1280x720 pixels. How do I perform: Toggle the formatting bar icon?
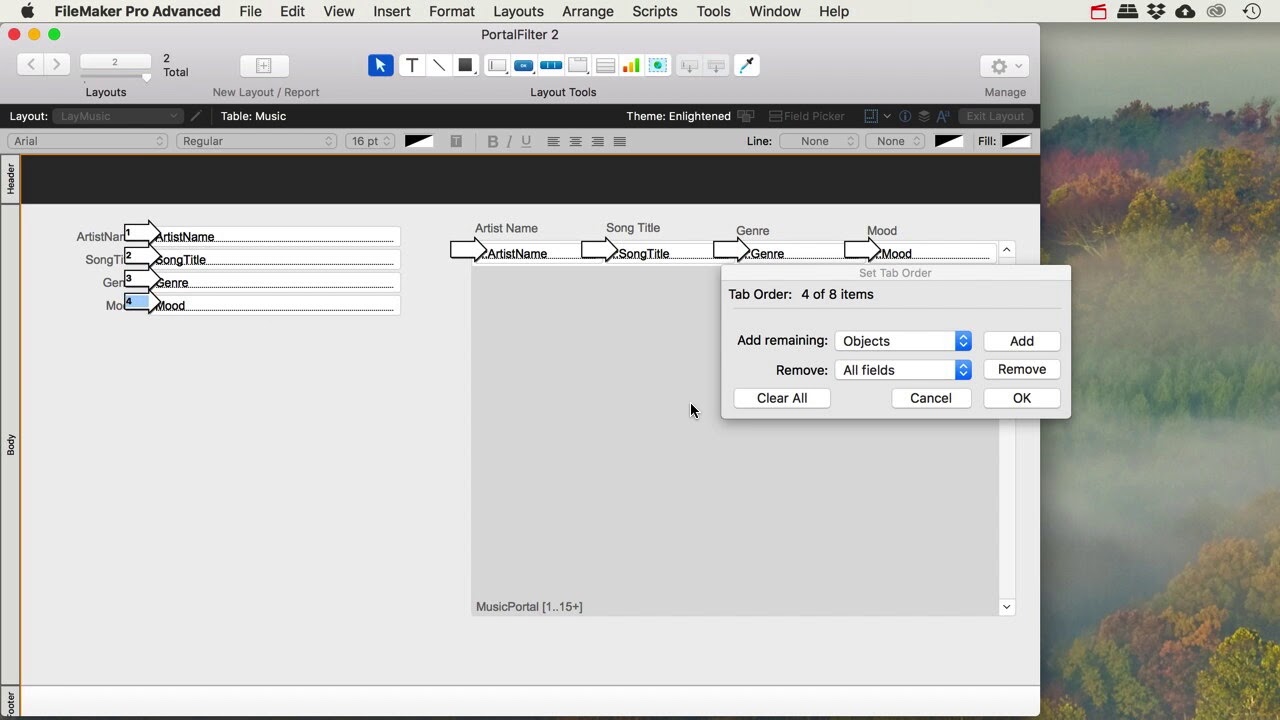pyautogui.click(x=943, y=116)
